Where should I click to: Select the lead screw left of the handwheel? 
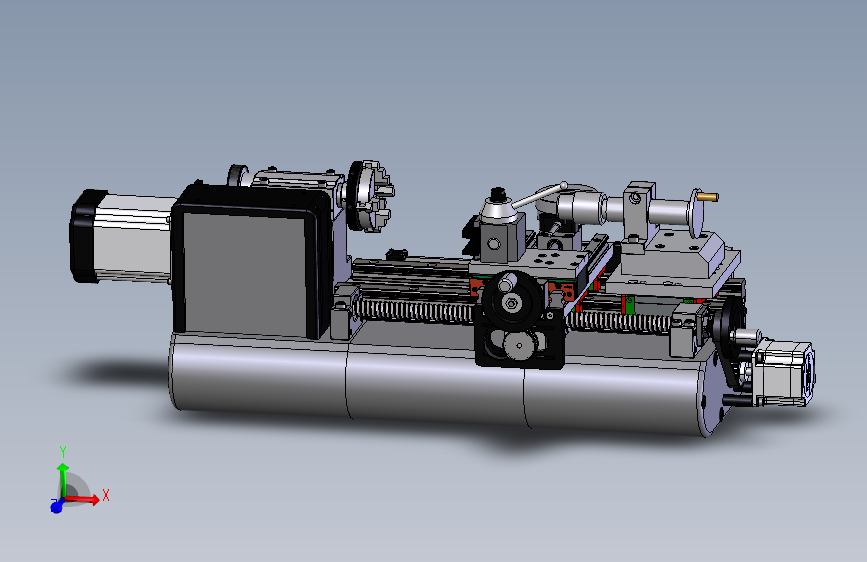415,310
